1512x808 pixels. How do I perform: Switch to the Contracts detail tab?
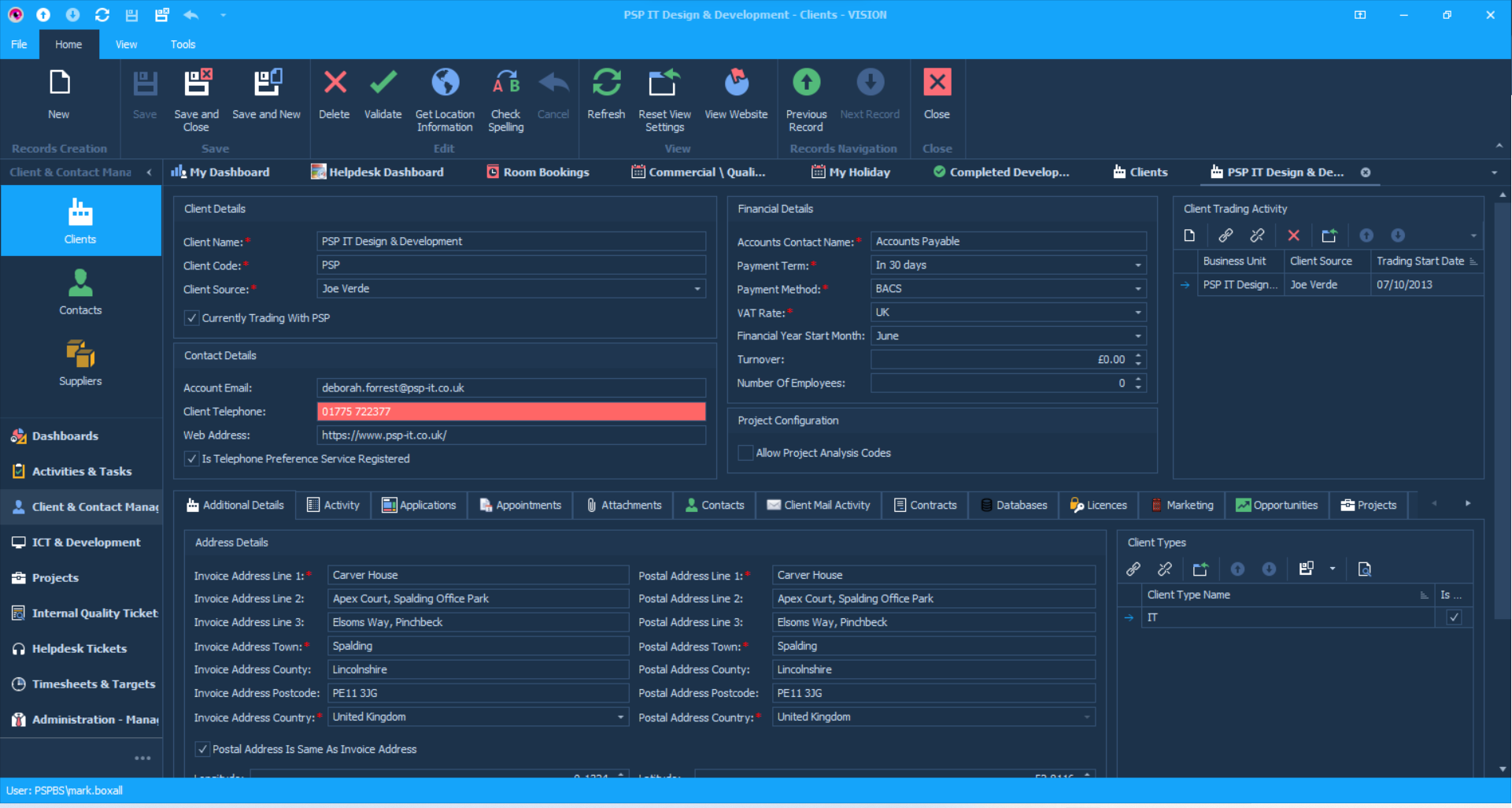[x=926, y=505]
